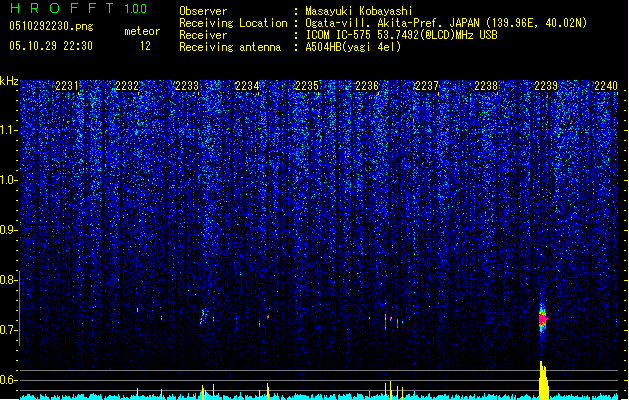This screenshot has height=400, width=629.
Task: Click the Observer name Masayuki Kobayashi
Action: pyautogui.click(x=359, y=11)
